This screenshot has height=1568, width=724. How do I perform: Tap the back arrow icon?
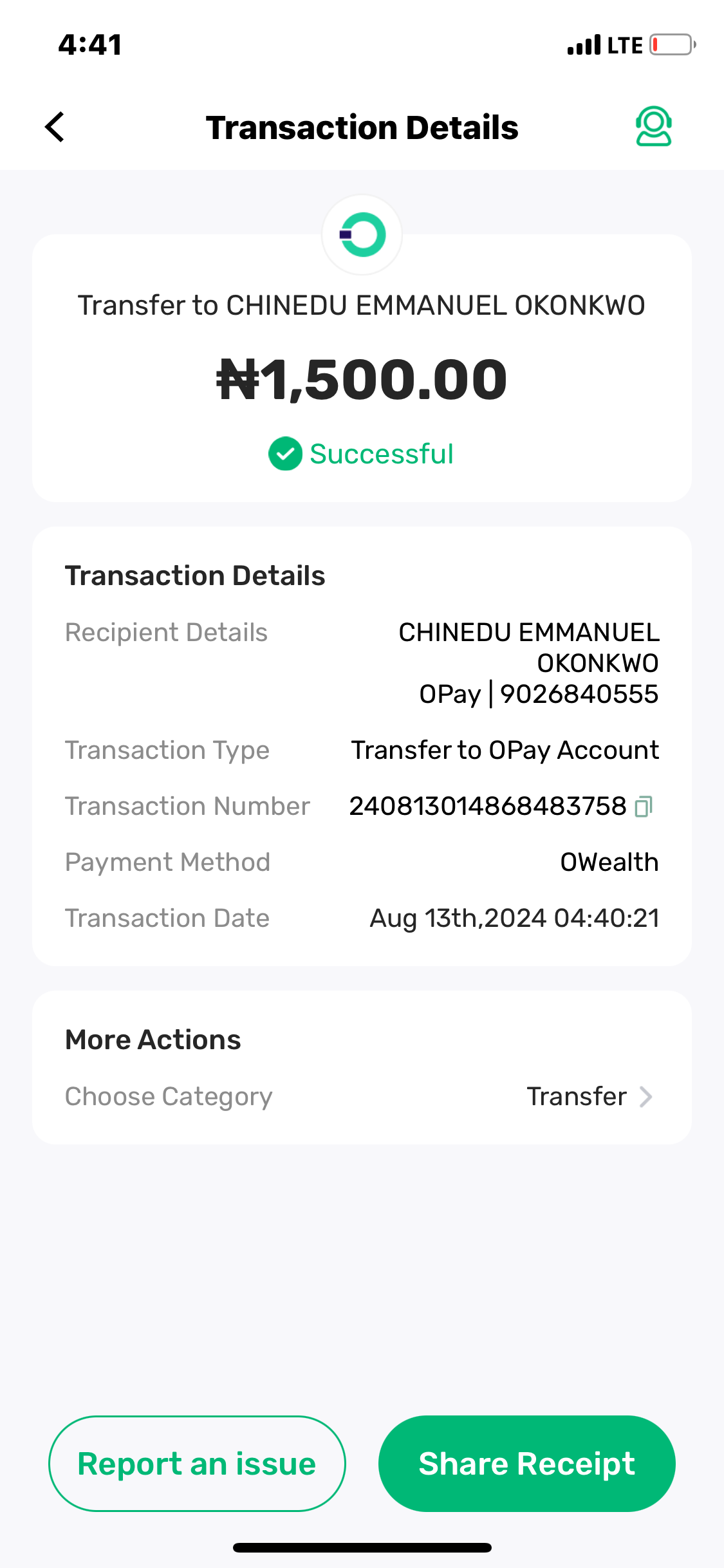click(55, 127)
